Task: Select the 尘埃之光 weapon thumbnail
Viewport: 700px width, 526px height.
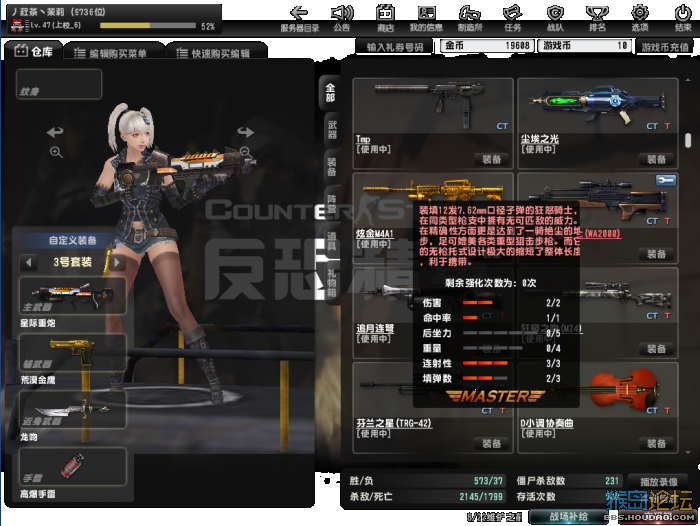Action: [597, 104]
